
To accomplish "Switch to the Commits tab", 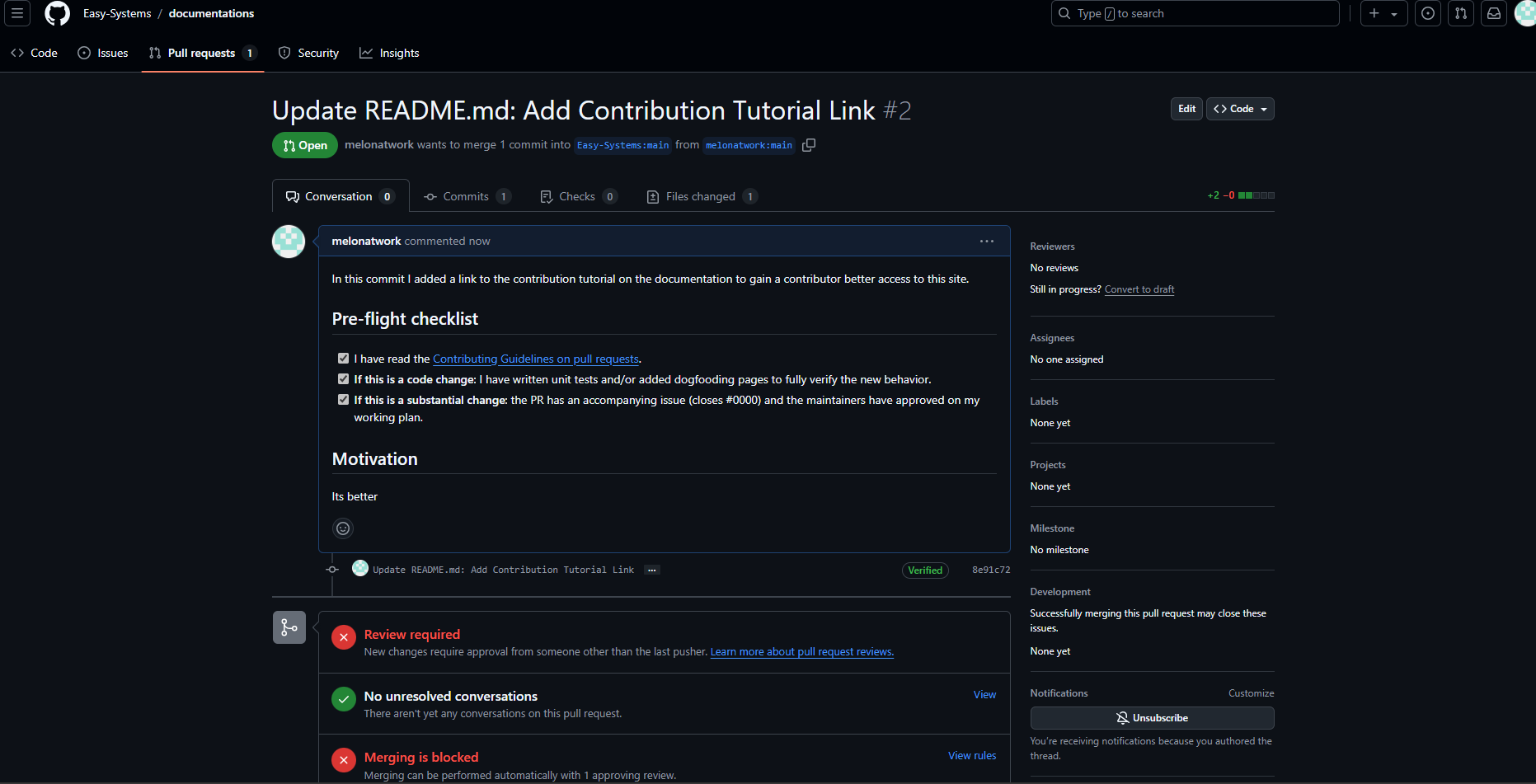I will pos(466,196).
